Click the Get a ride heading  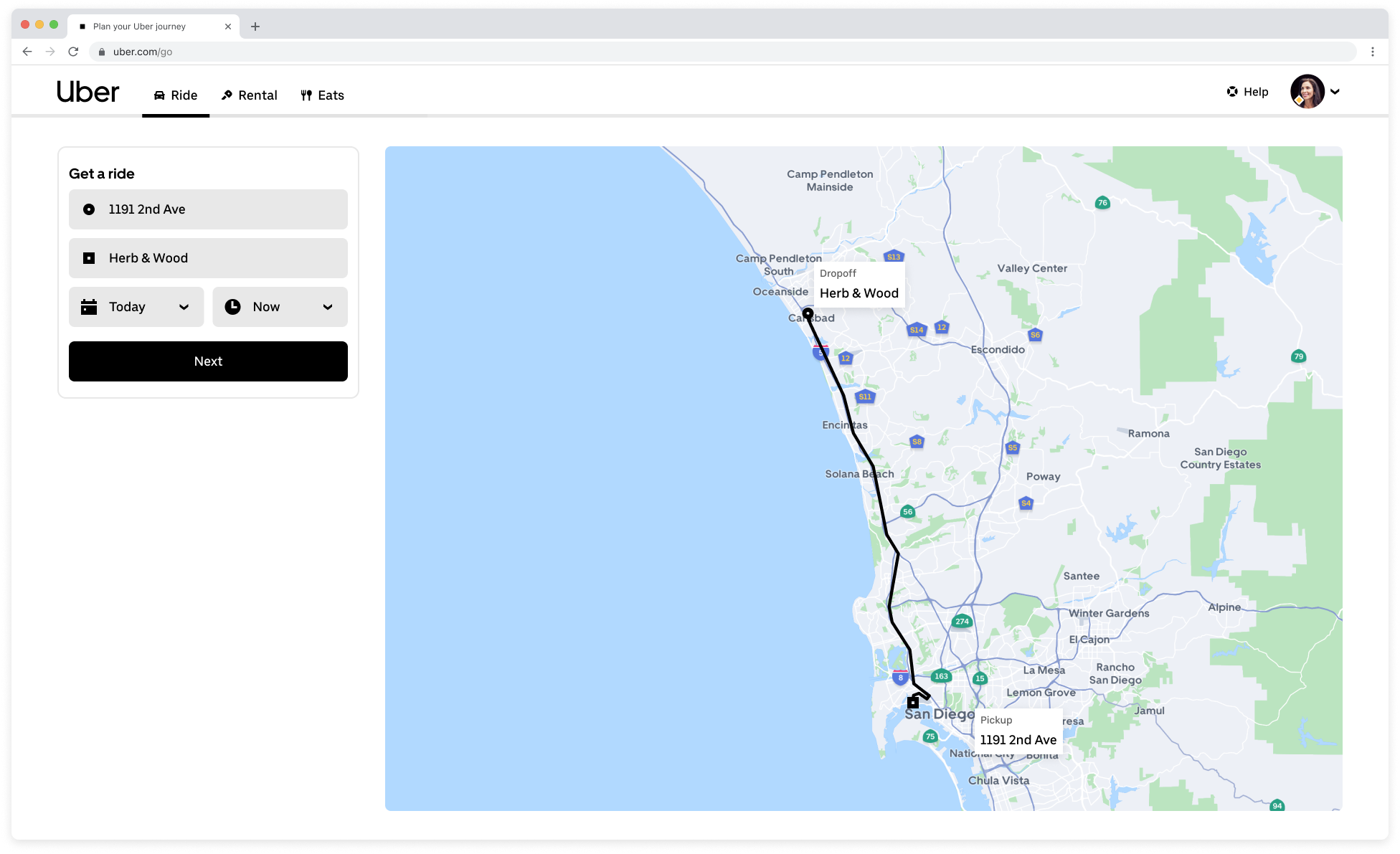(102, 174)
